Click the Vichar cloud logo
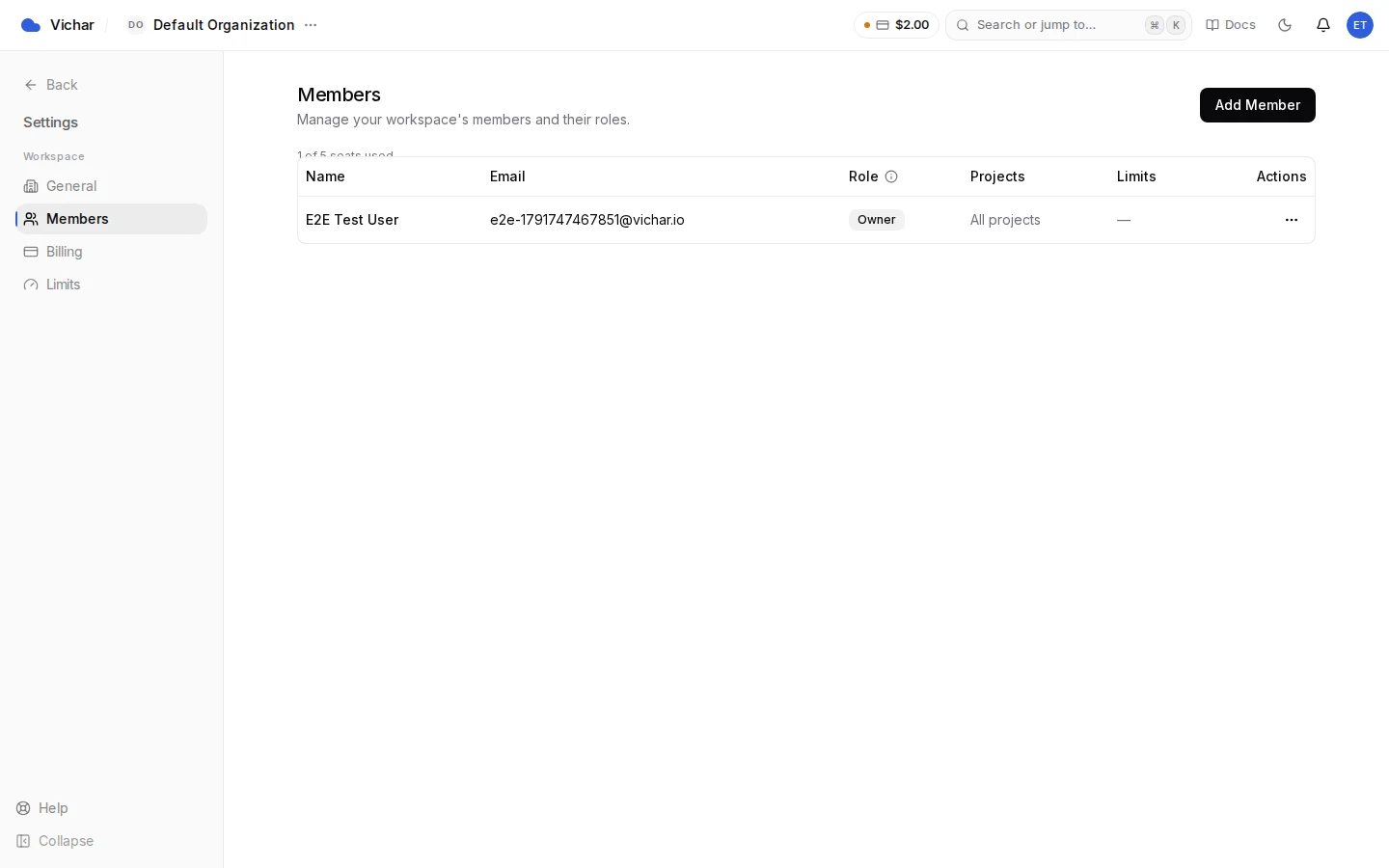The image size is (1389, 868). [31, 25]
